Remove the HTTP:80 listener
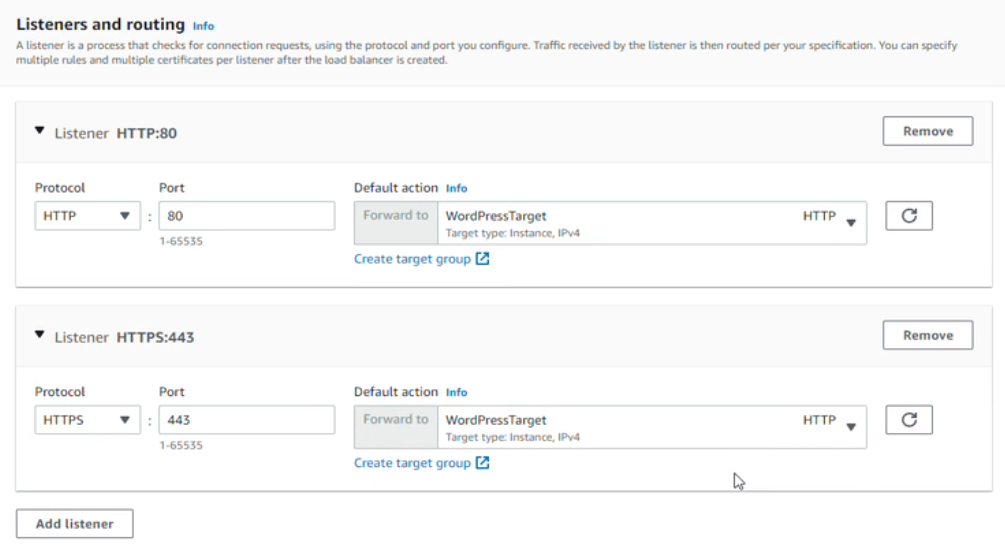This screenshot has width=1005, height=544. (x=927, y=131)
